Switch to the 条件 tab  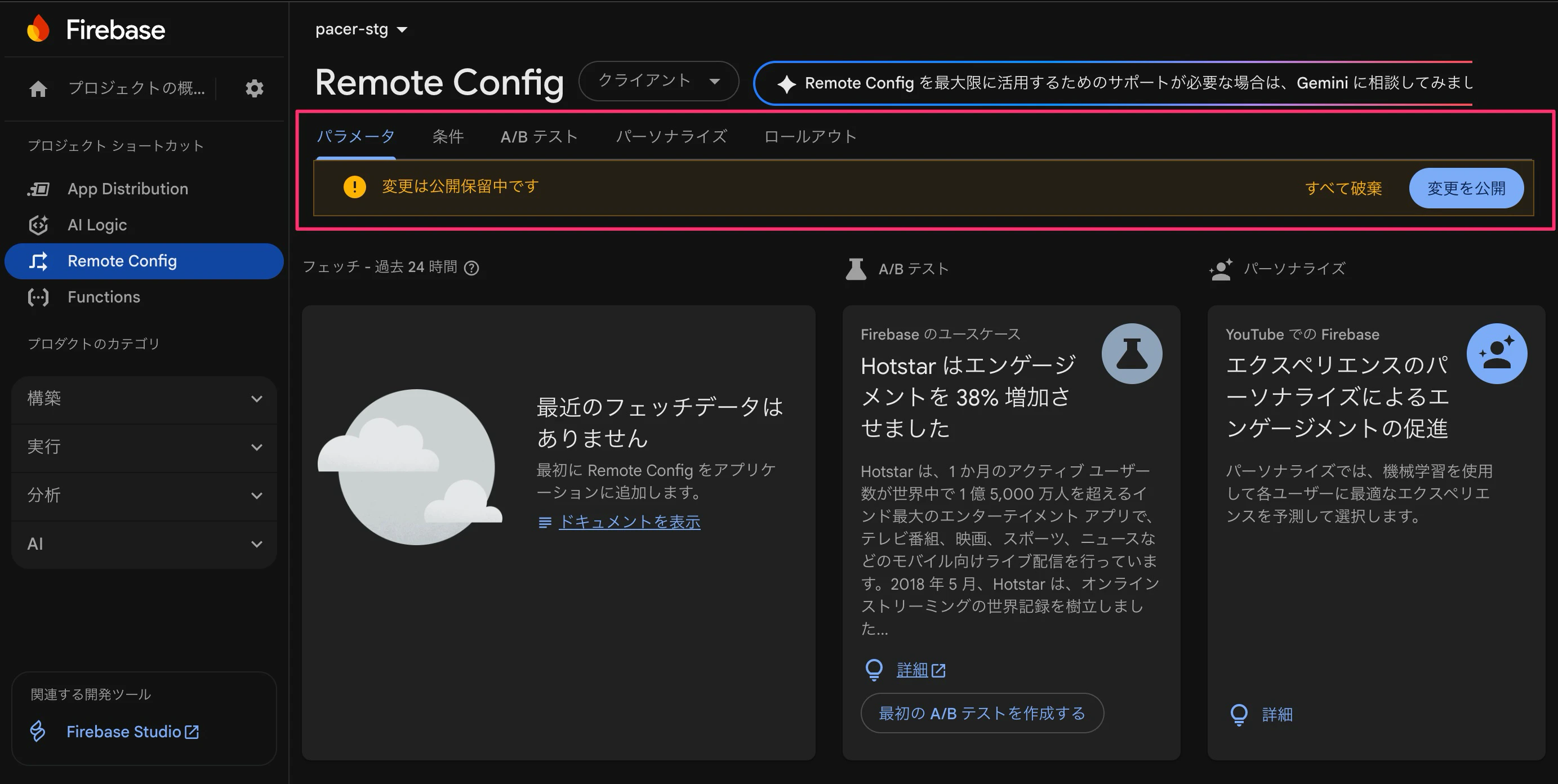coord(448,137)
